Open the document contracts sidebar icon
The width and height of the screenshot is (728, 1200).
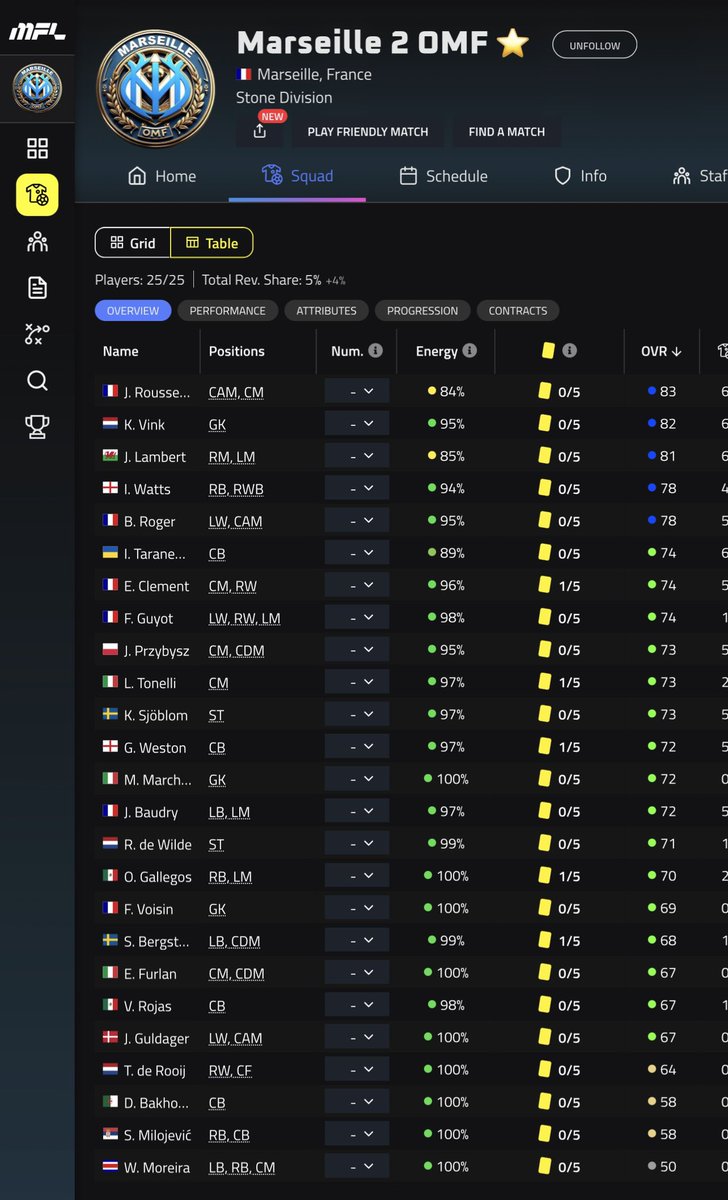tap(37, 288)
